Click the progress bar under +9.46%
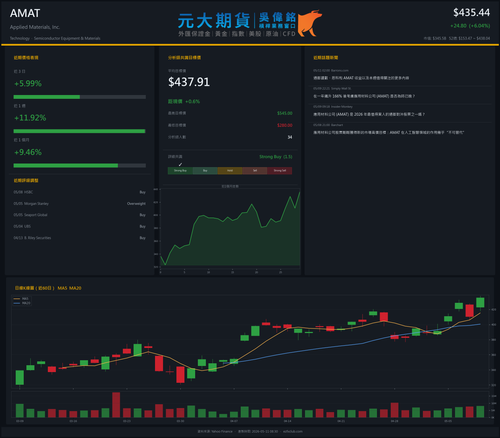The height and width of the screenshot is (438, 500). point(80,166)
